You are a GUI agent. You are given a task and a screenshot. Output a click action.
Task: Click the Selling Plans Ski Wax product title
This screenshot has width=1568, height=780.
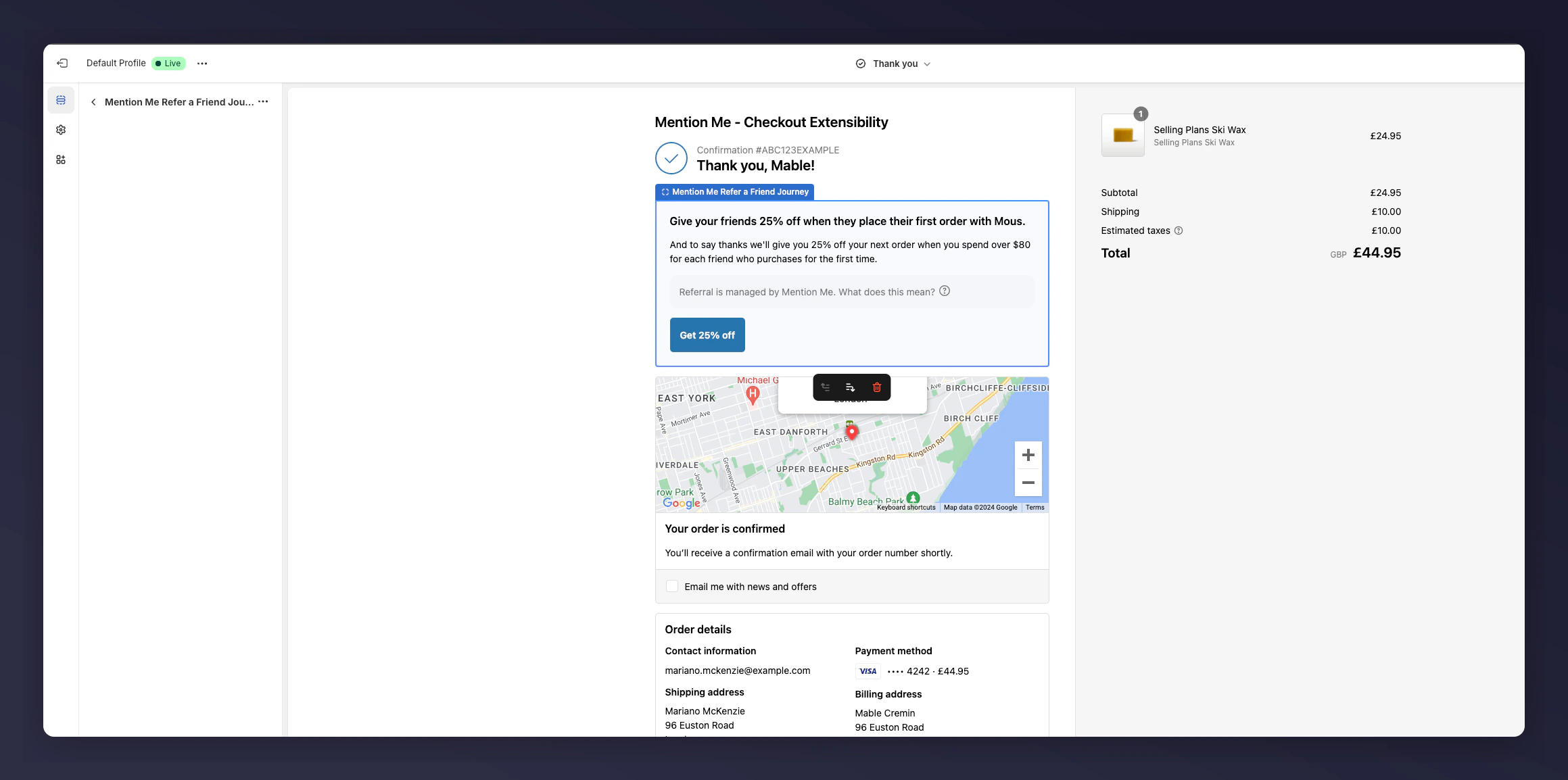[1199, 130]
